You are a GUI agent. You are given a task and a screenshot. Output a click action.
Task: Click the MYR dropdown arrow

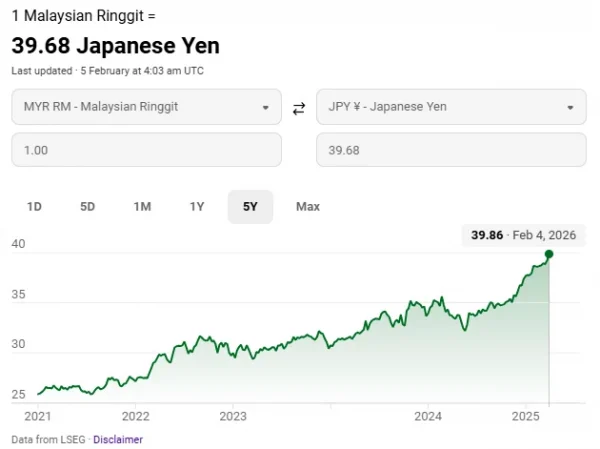[x=265, y=107]
